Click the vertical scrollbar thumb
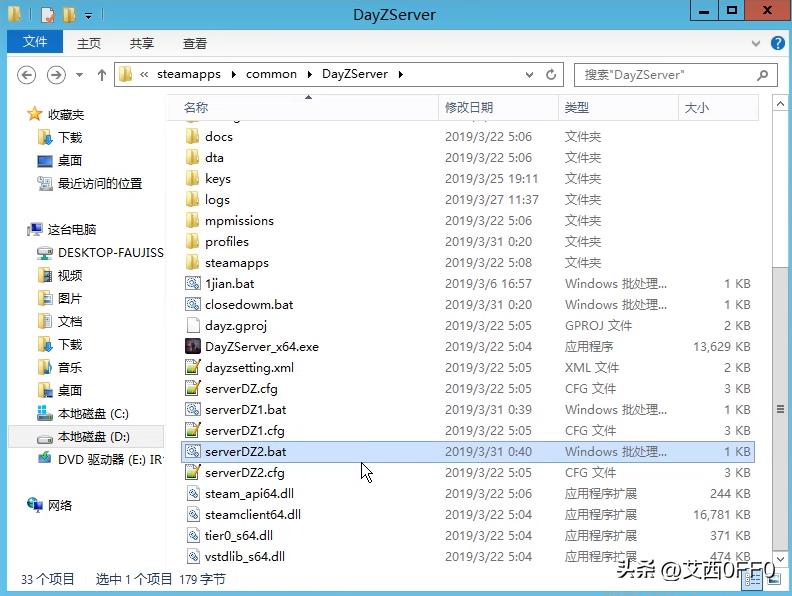Image resolution: width=792 pixels, height=596 pixels. pos(780,409)
